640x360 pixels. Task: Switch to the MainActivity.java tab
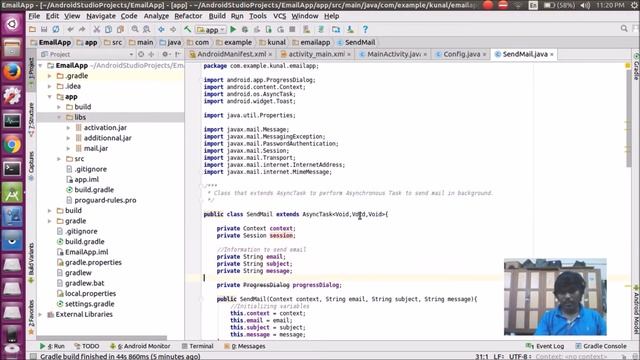point(393,54)
